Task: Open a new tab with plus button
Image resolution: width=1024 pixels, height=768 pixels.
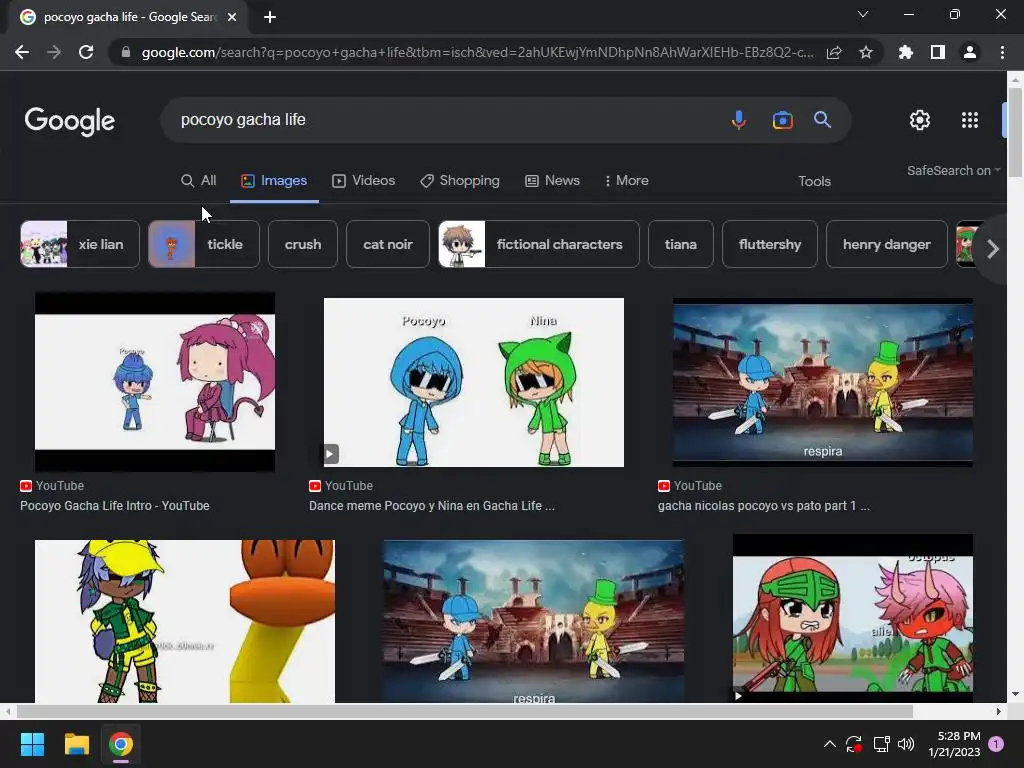Action: (x=270, y=17)
